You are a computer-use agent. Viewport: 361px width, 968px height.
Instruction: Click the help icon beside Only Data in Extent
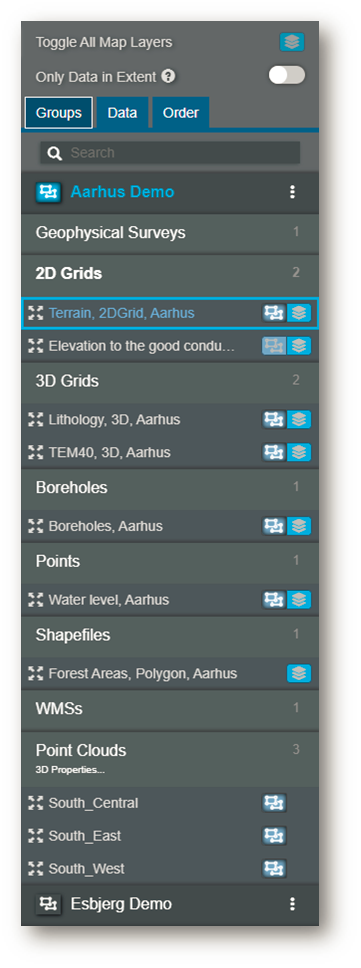point(168,77)
